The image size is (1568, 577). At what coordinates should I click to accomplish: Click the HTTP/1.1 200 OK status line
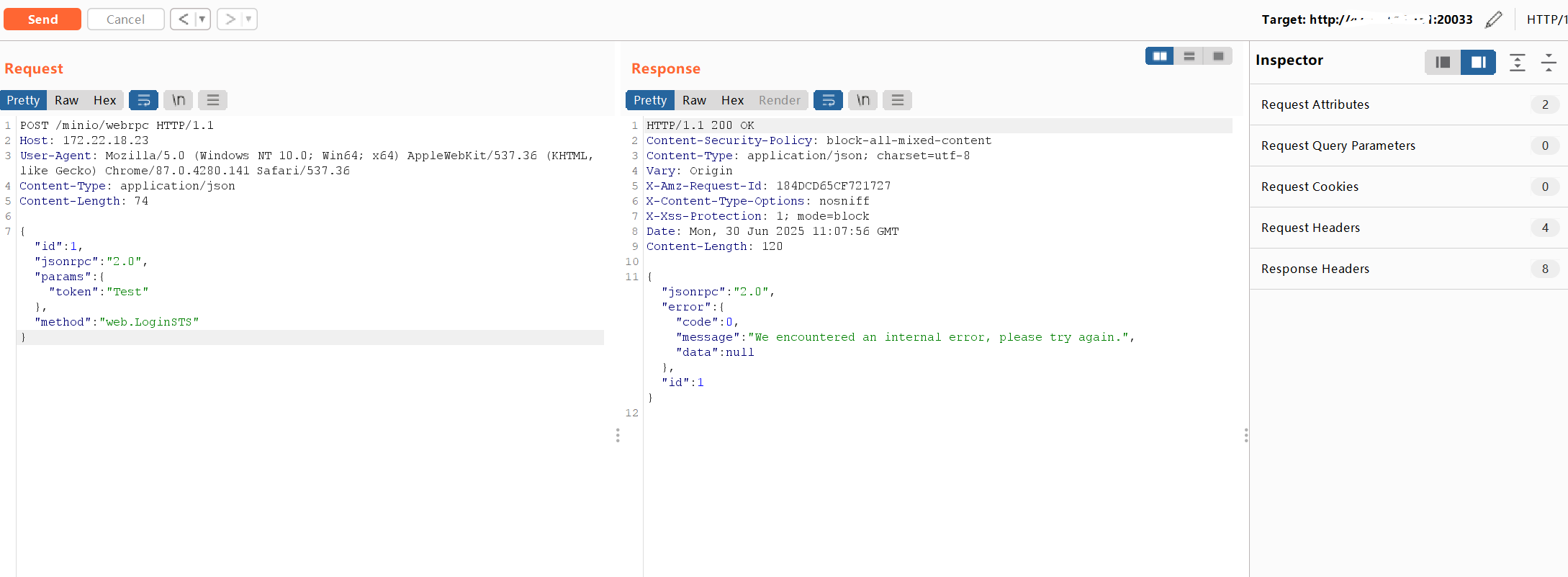point(700,125)
